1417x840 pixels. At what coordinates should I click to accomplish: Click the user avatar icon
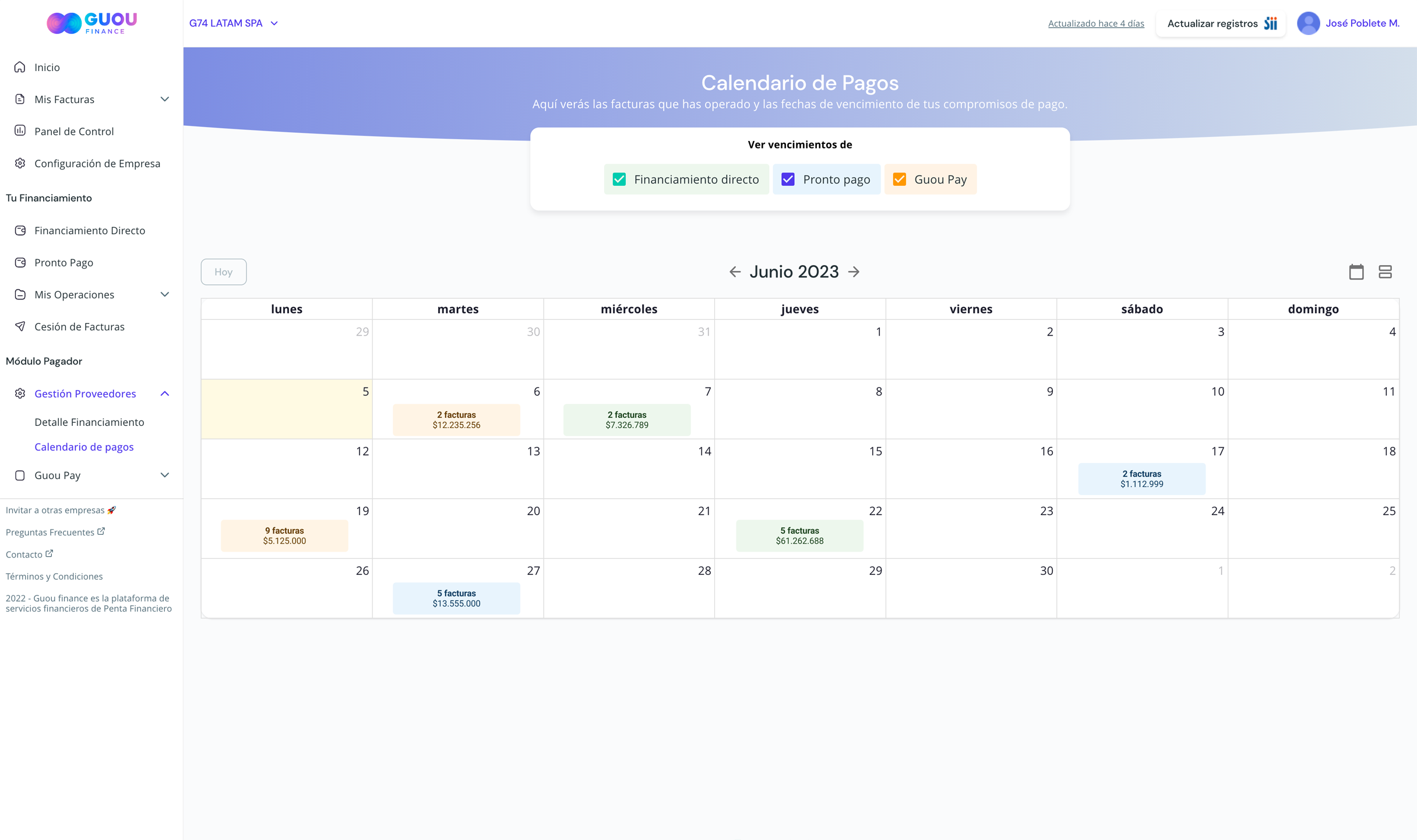point(1308,23)
